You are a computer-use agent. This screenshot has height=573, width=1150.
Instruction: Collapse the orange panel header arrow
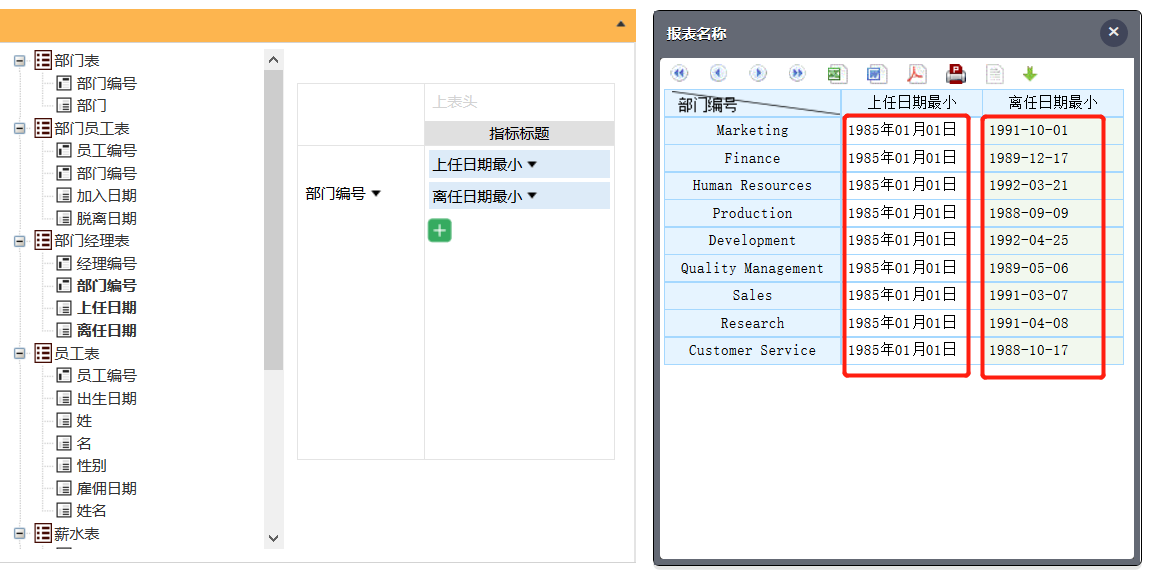point(621,24)
